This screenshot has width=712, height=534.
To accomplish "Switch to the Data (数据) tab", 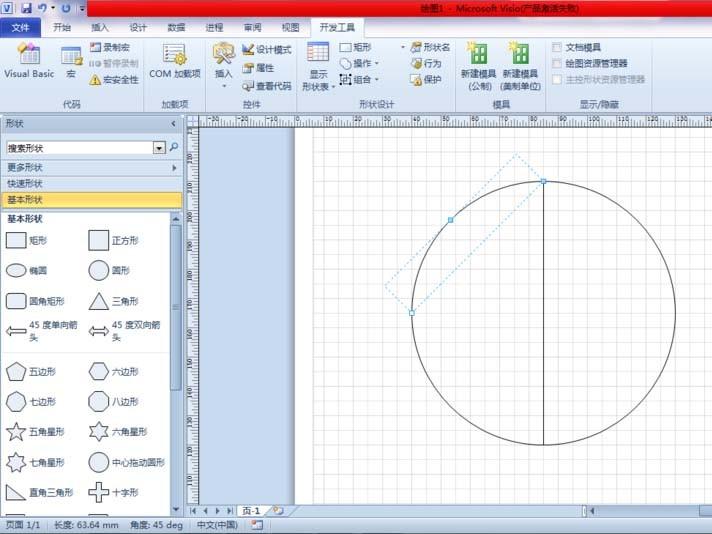I will [x=176, y=28].
